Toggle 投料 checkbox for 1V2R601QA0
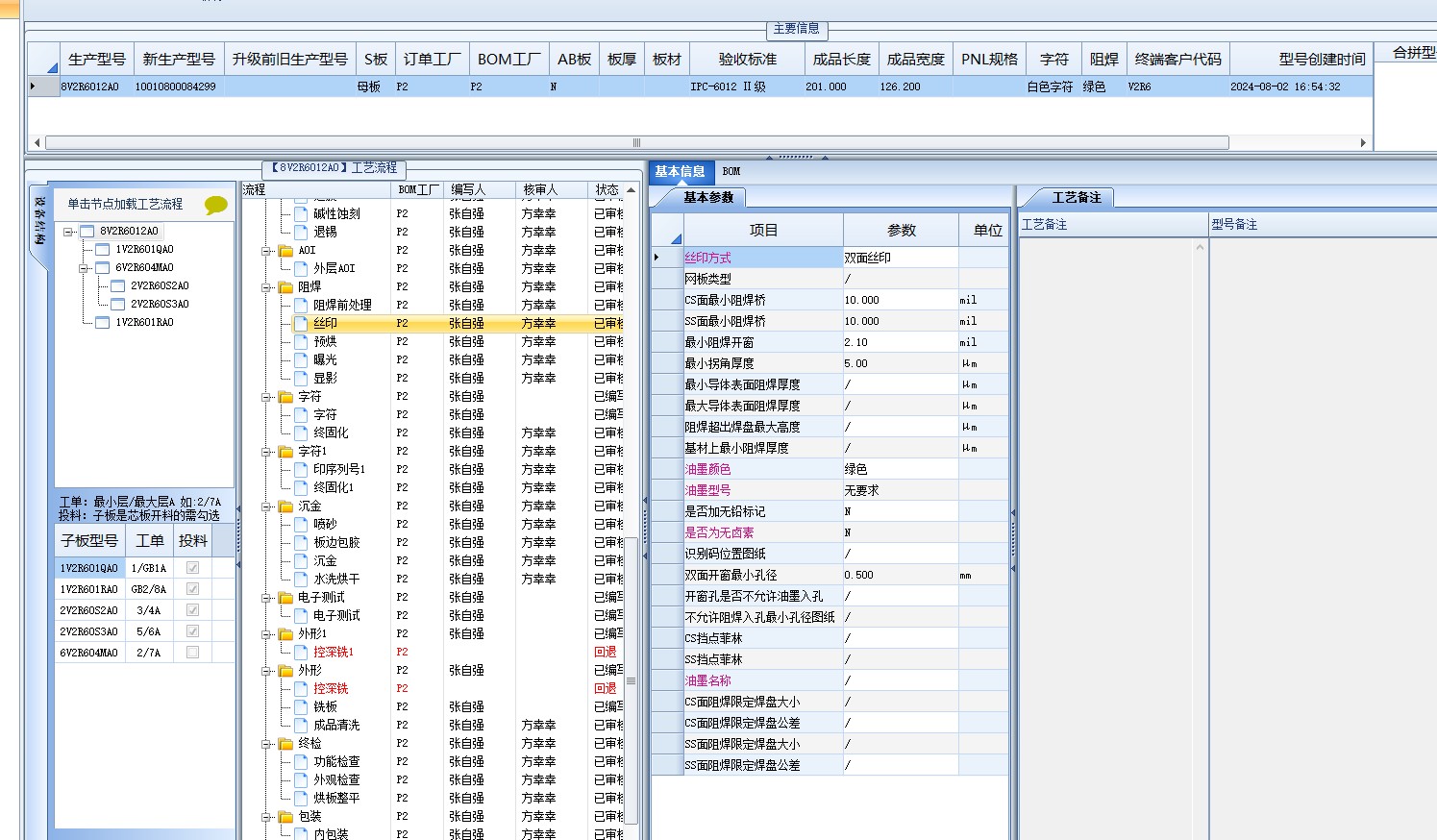Screen dimensions: 1437x840 192,568
